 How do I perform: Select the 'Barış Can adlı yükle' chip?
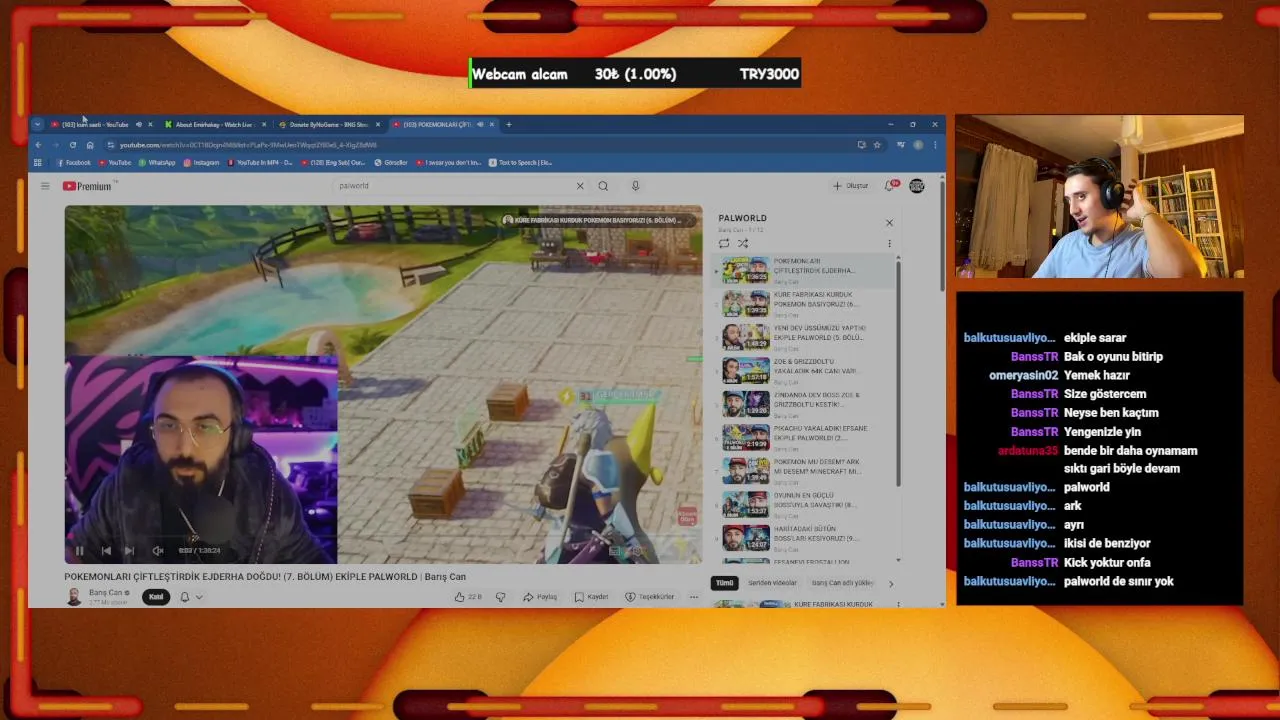click(843, 583)
